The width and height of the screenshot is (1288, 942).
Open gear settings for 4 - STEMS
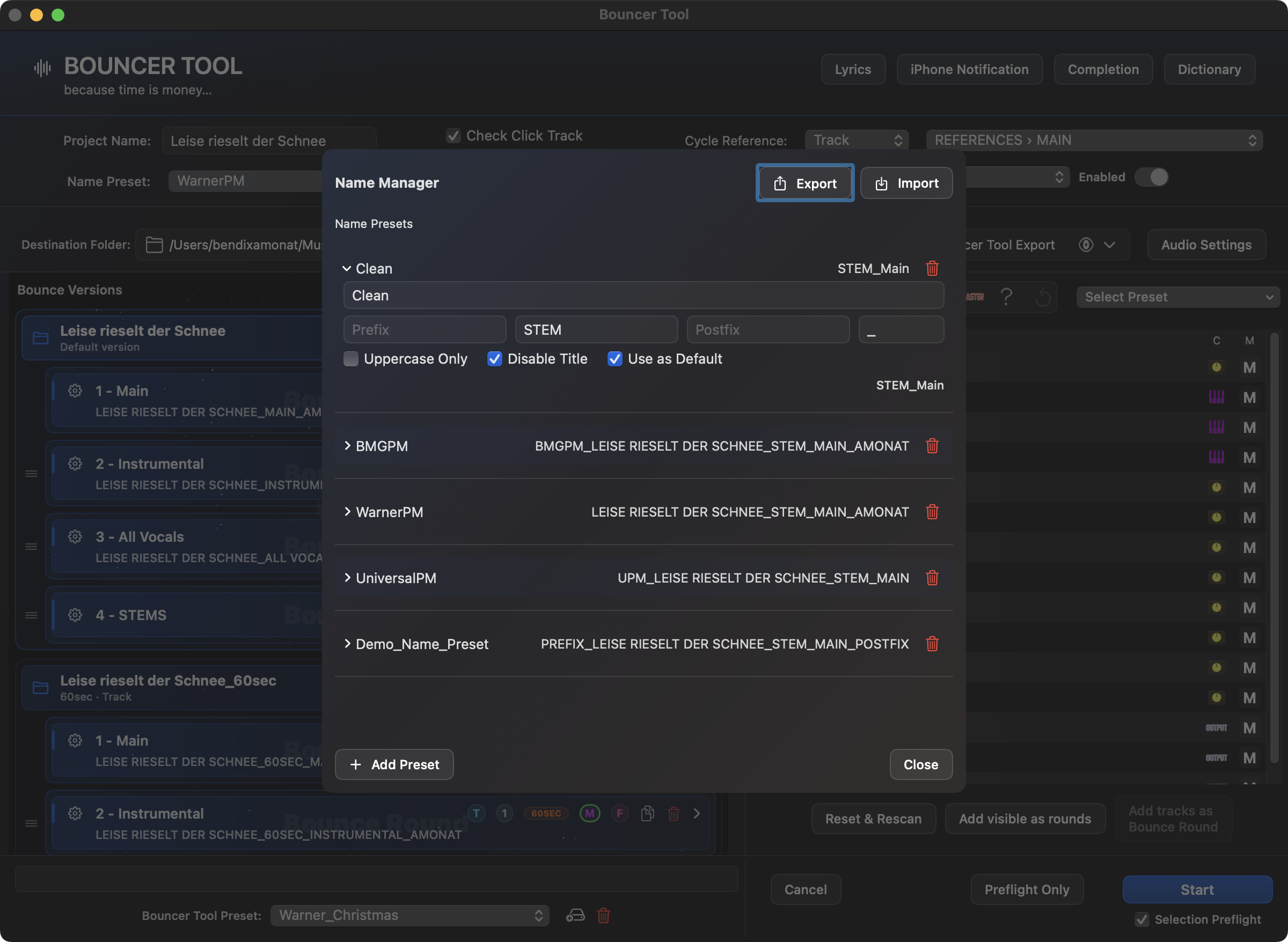[75, 615]
